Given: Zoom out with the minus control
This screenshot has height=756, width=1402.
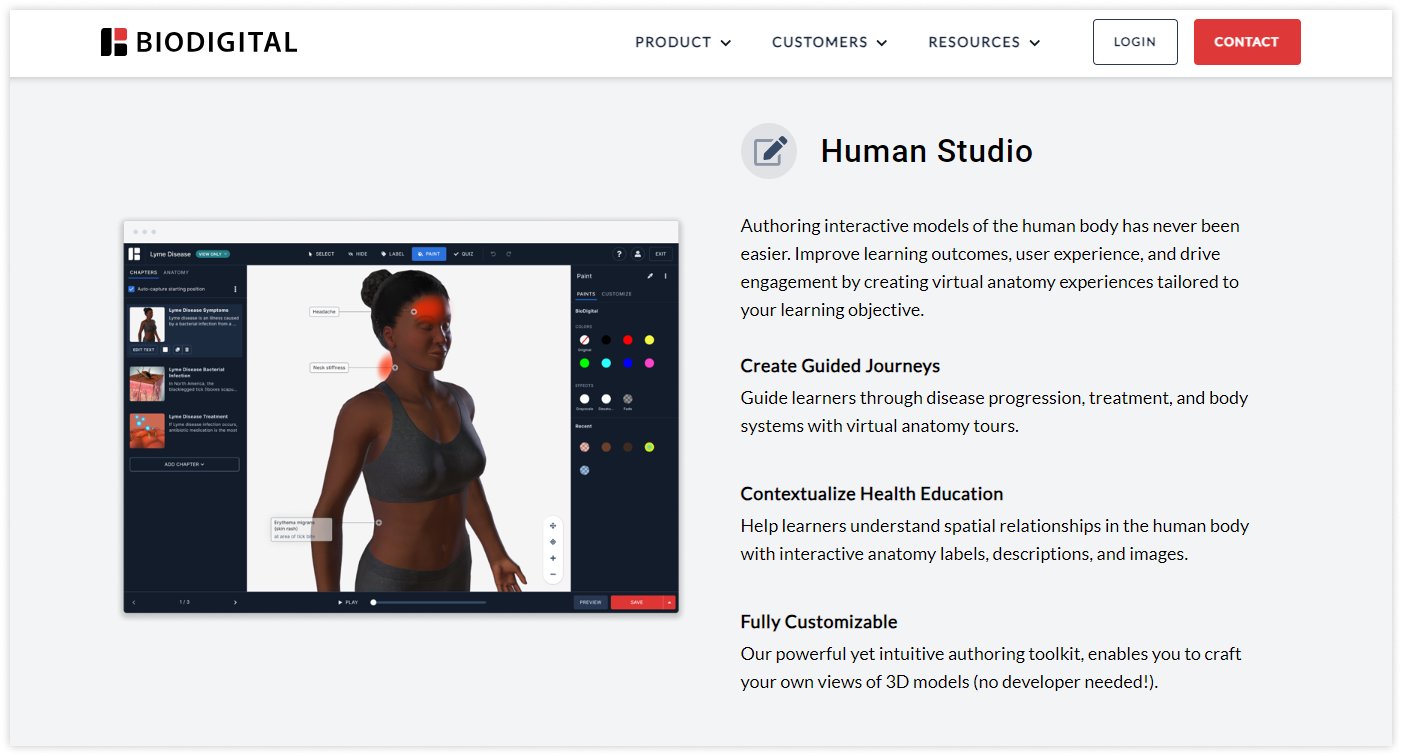Looking at the screenshot, I should point(553,574).
